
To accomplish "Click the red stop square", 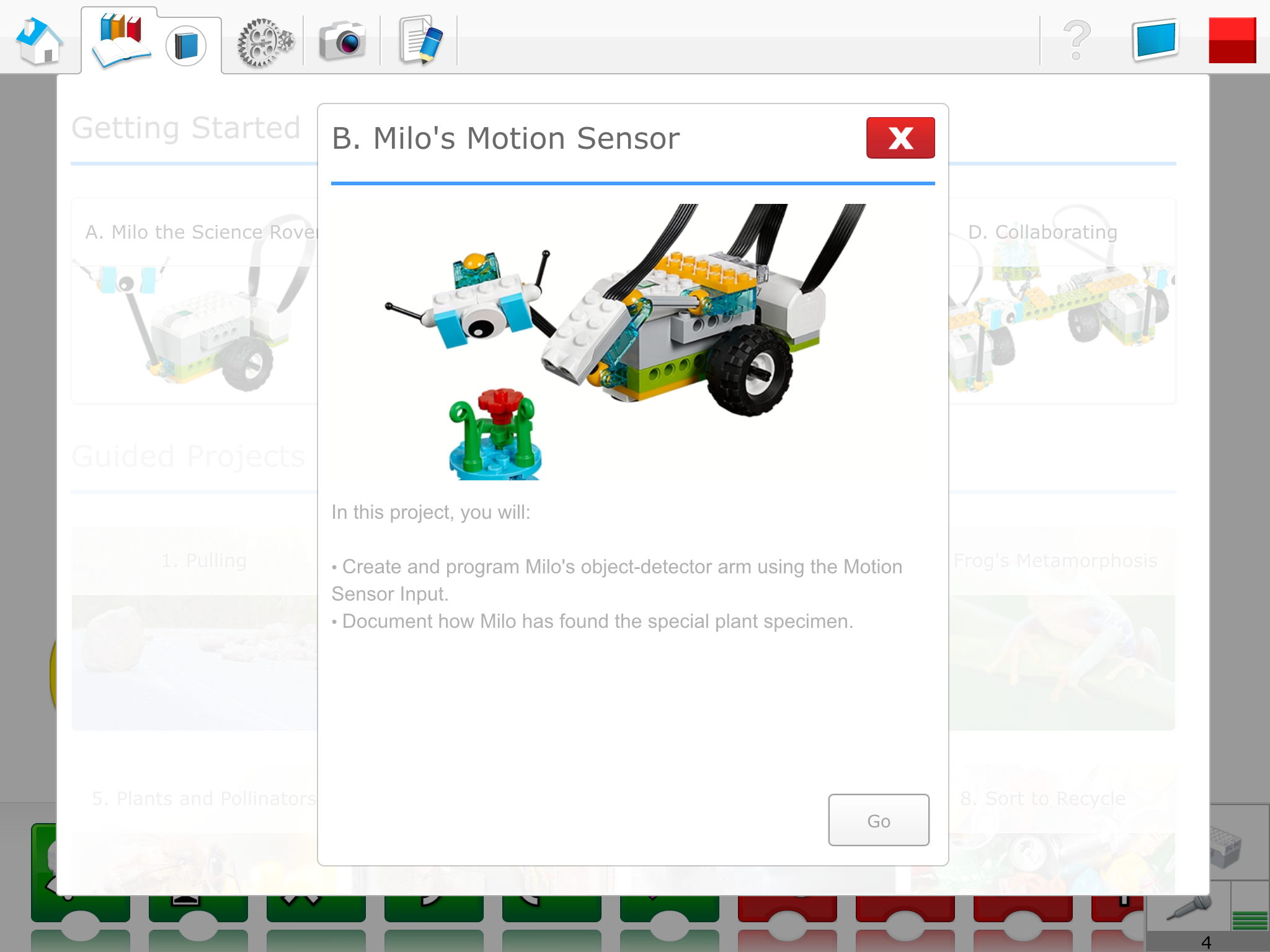I will point(1232,40).
